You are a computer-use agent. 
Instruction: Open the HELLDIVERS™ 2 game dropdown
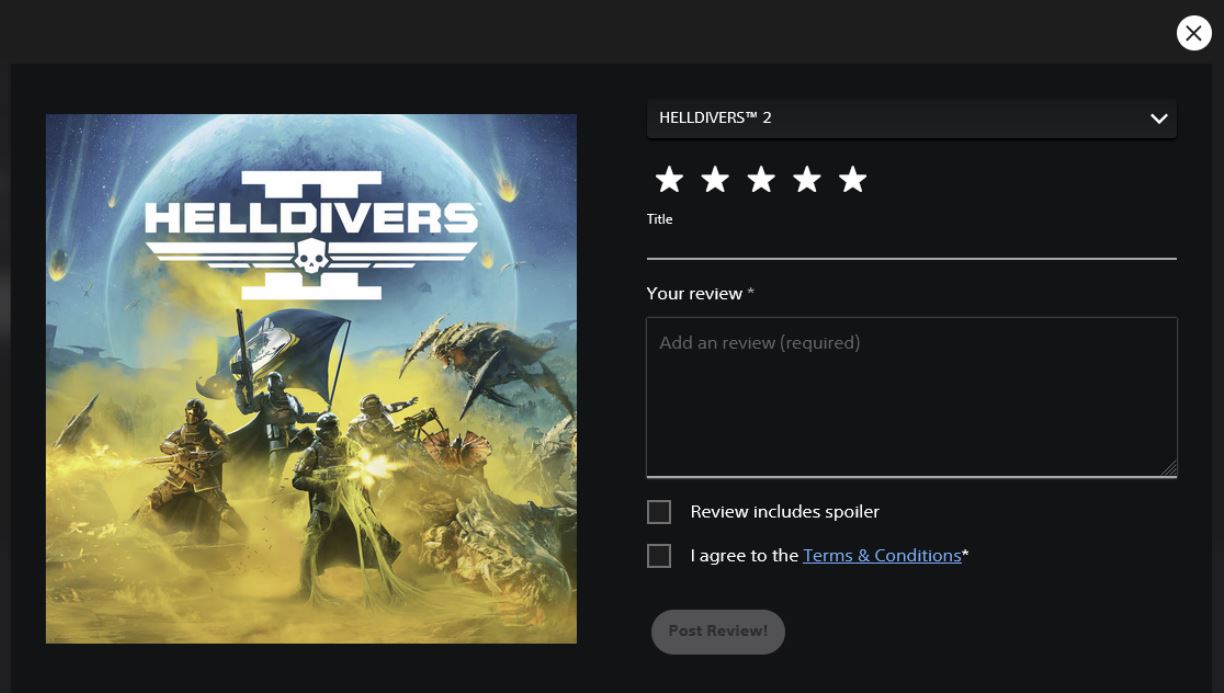(912, 118)
